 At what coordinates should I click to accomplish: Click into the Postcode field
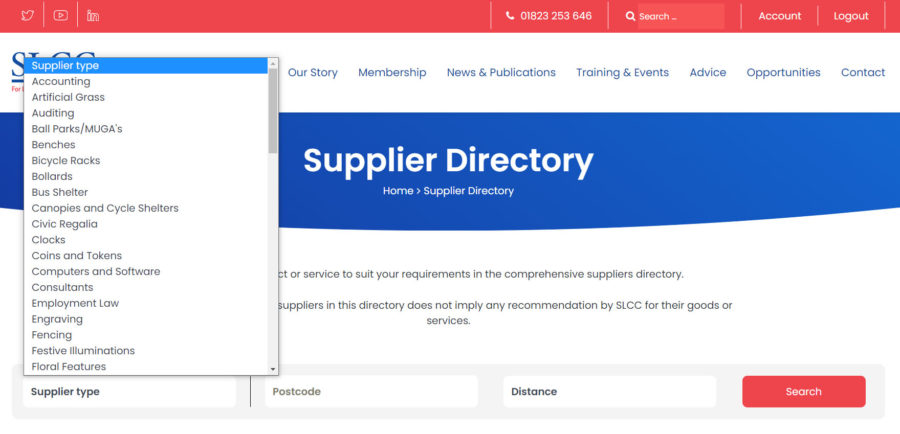click(371, 392)
